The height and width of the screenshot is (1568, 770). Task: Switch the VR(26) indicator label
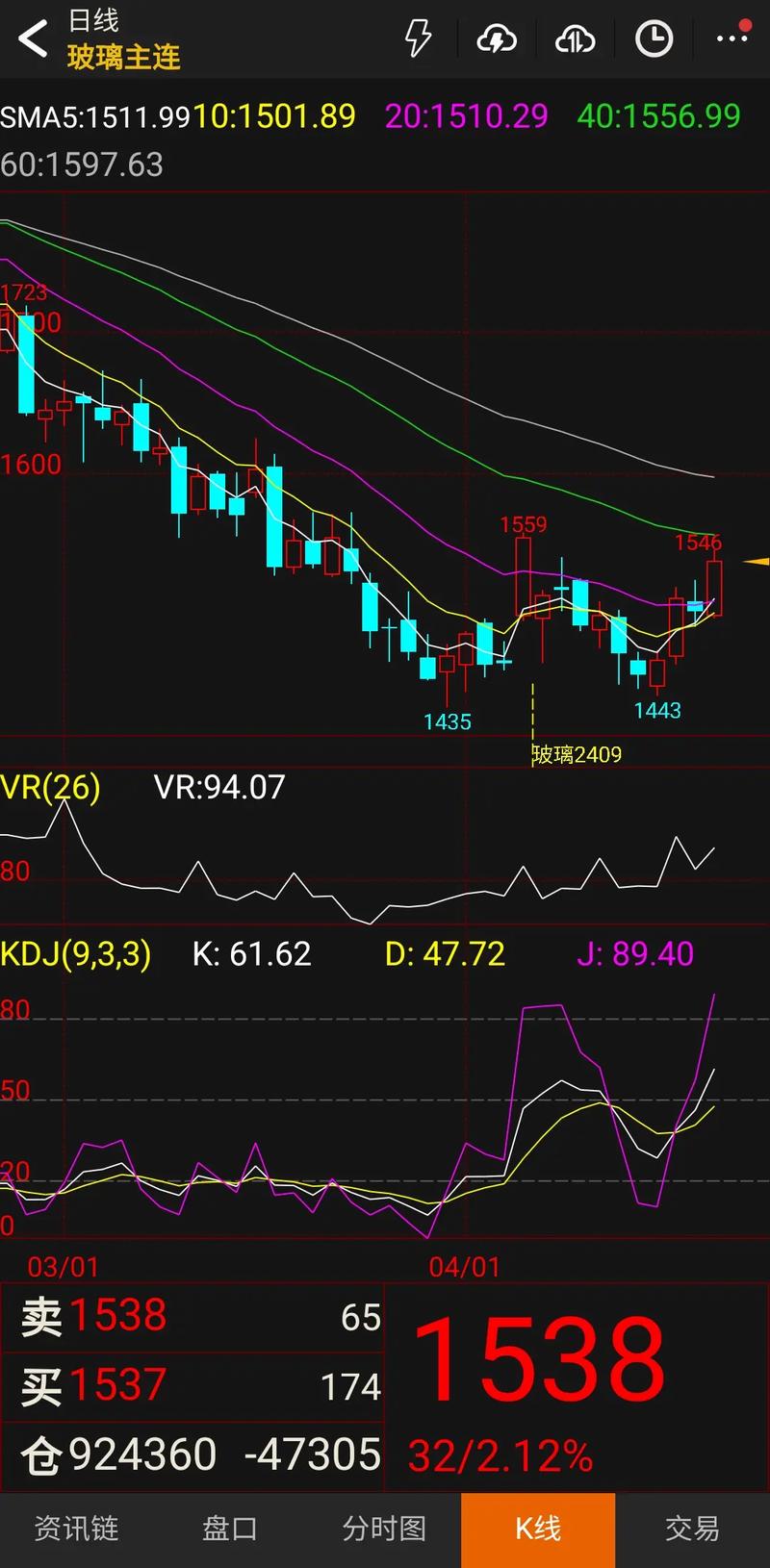click(x=50, y=787)
